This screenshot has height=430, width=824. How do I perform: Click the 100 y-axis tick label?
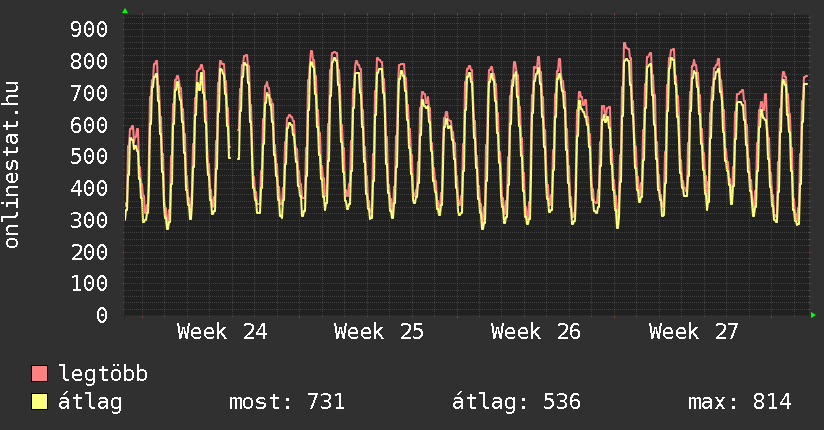89,283
